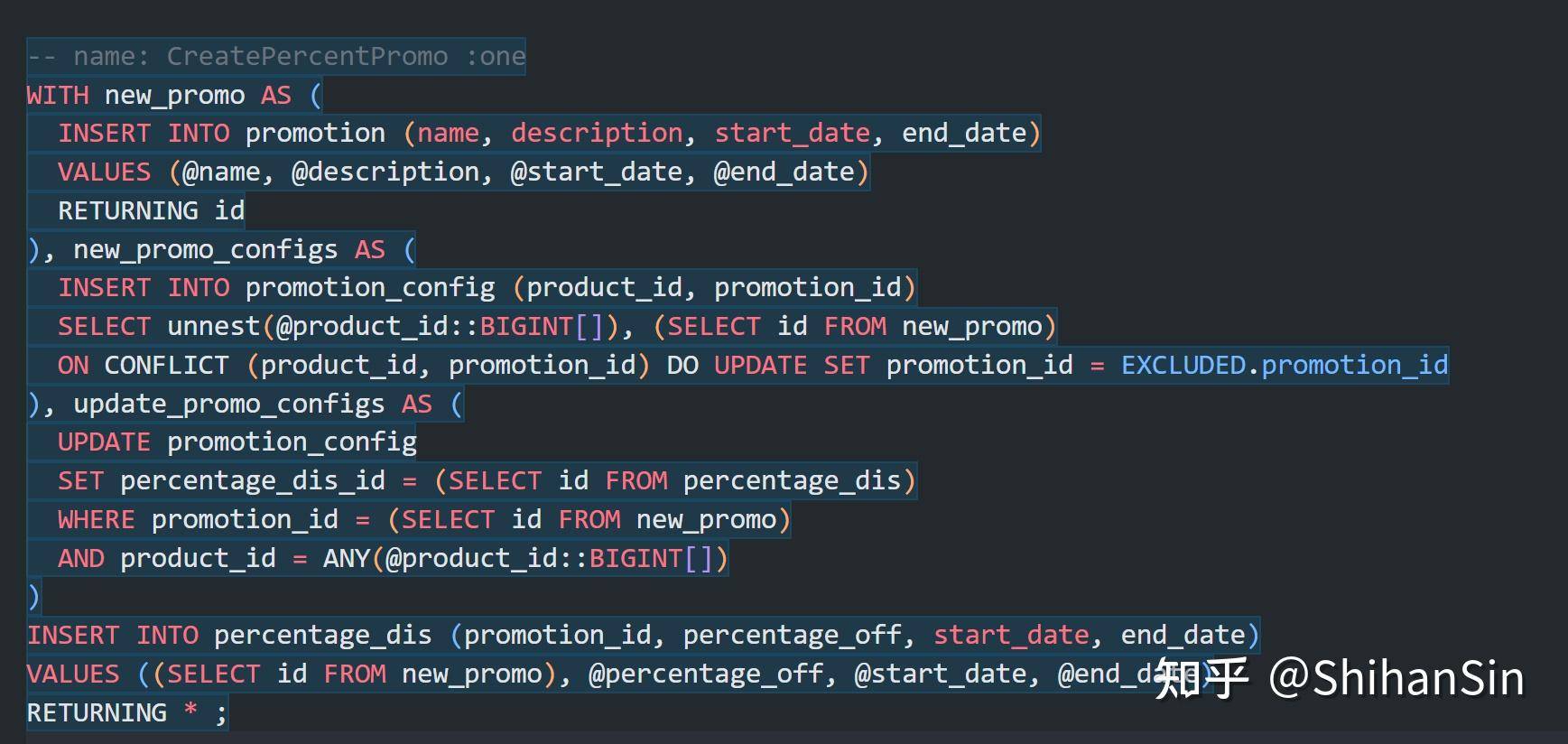Click UPDATE promotion_config statement
Screen dimensions: 1568x744
[237, 442]
